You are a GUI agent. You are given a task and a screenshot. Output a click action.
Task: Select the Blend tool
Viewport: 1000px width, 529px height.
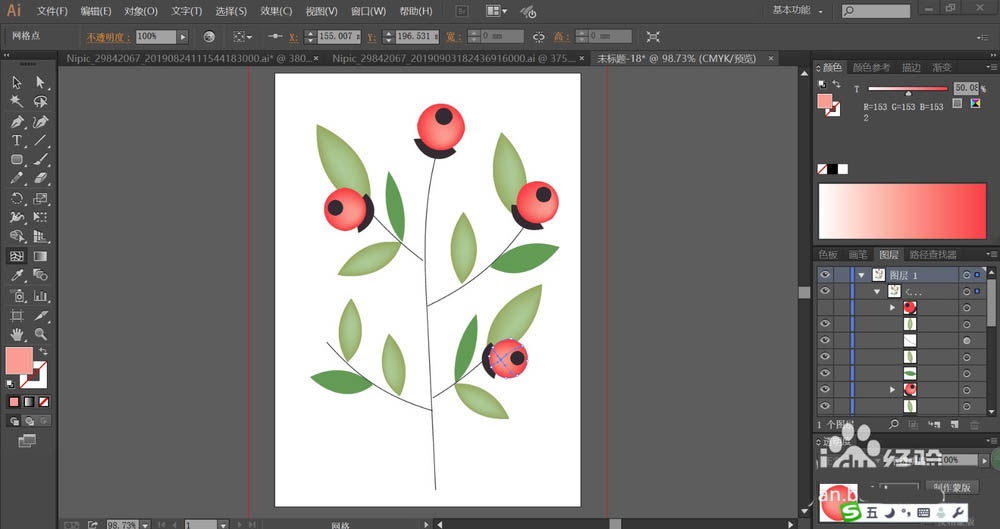coord(41,276)
